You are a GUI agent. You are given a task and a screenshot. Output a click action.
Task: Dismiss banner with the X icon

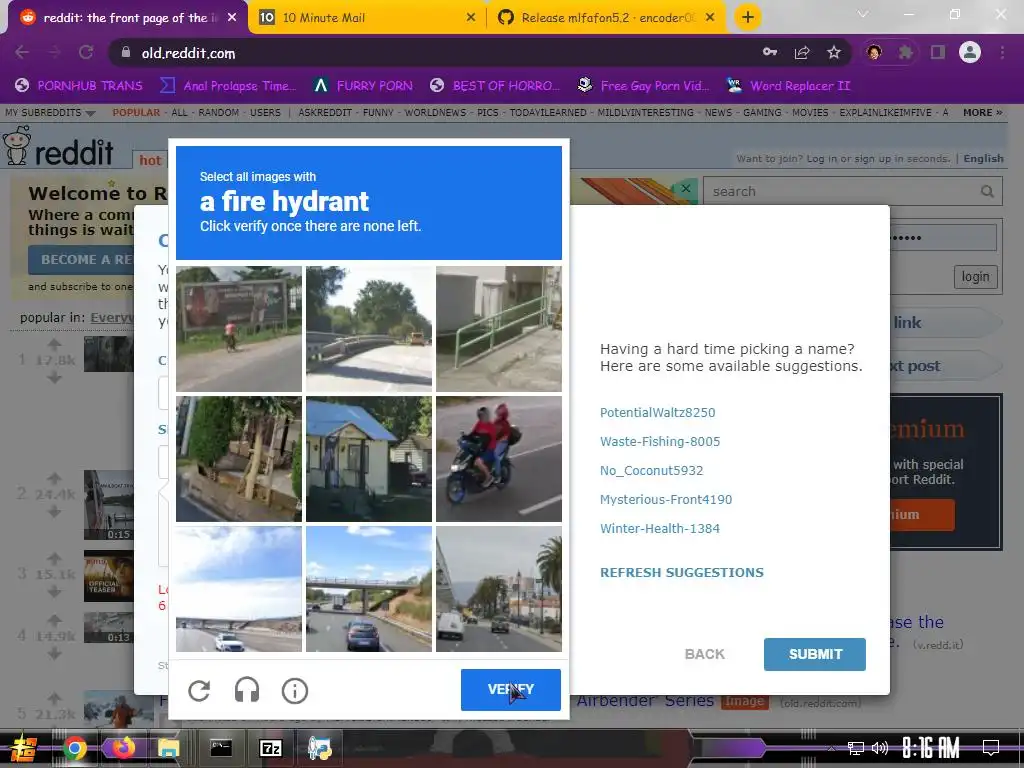[686, 188]
